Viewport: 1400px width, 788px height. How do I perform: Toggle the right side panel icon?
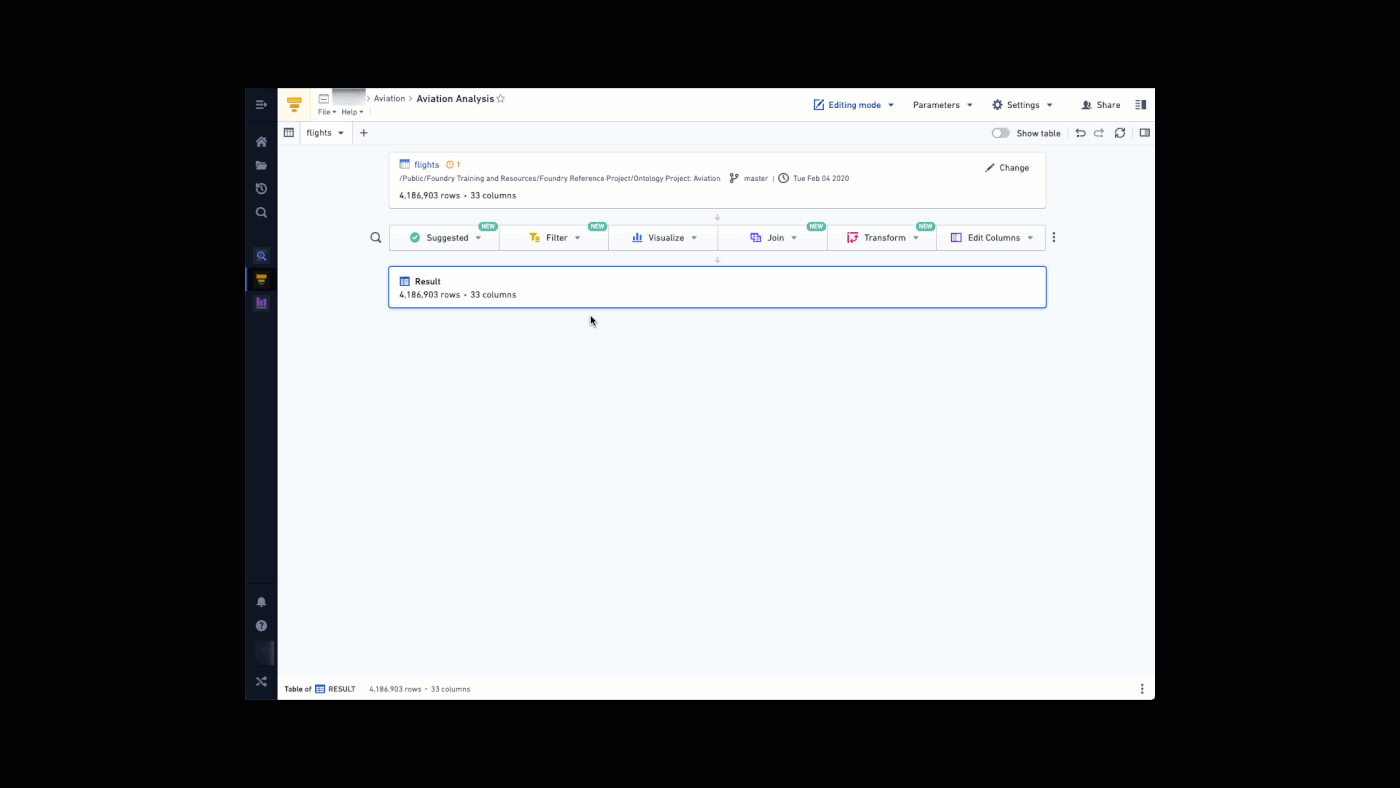[x=1145, y=133]
